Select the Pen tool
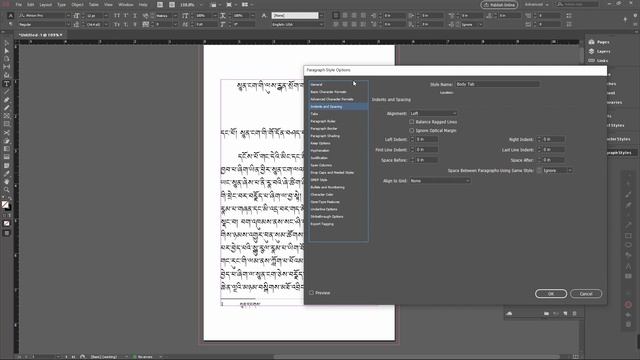Viewport: 640px width, 360px height. (7, 100)
